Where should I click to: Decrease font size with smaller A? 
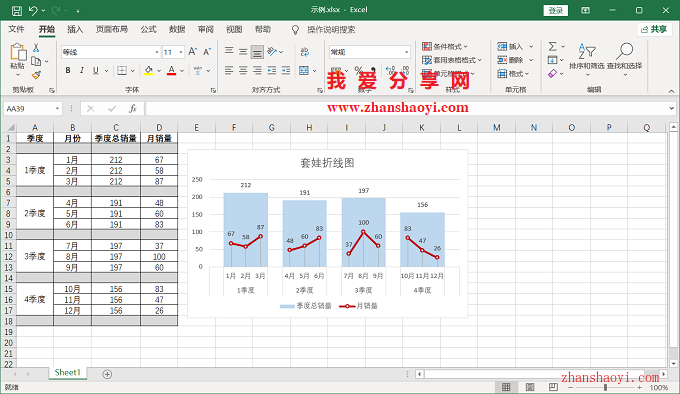pyautogui.click(x=207, y=52)
